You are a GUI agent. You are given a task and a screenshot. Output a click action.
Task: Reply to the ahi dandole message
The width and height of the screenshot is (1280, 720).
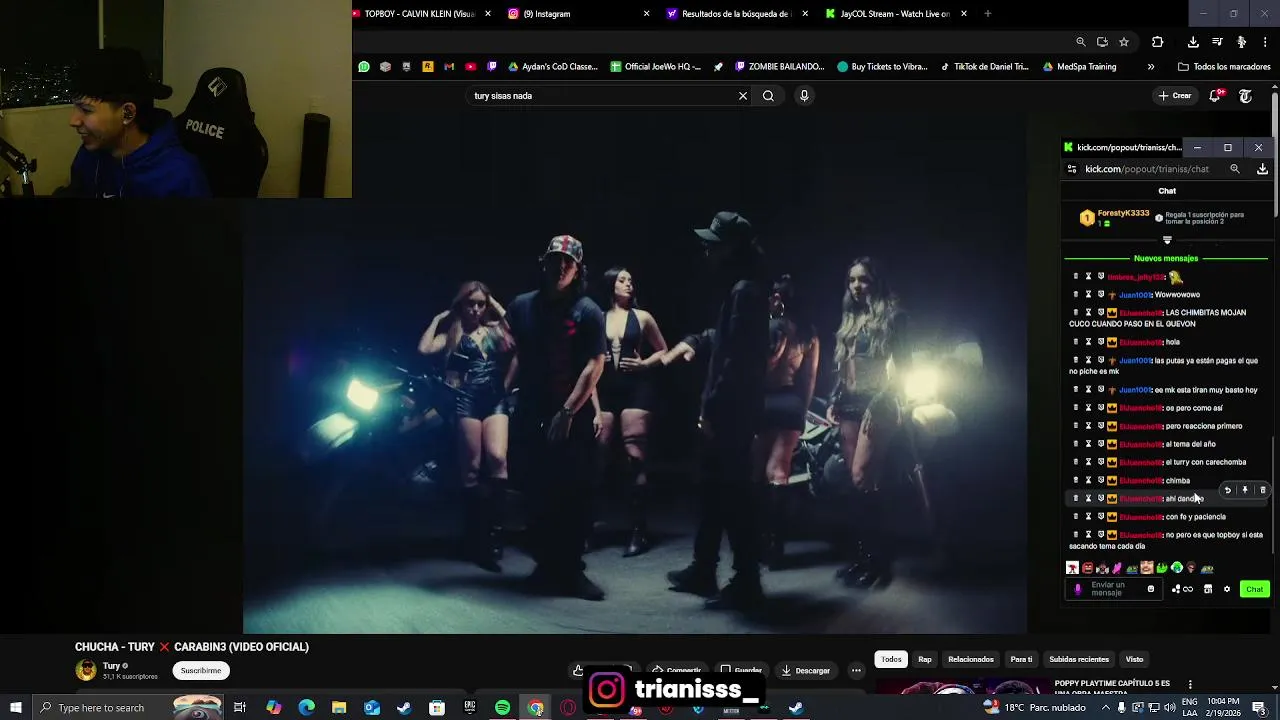[x=1227, y=490]
